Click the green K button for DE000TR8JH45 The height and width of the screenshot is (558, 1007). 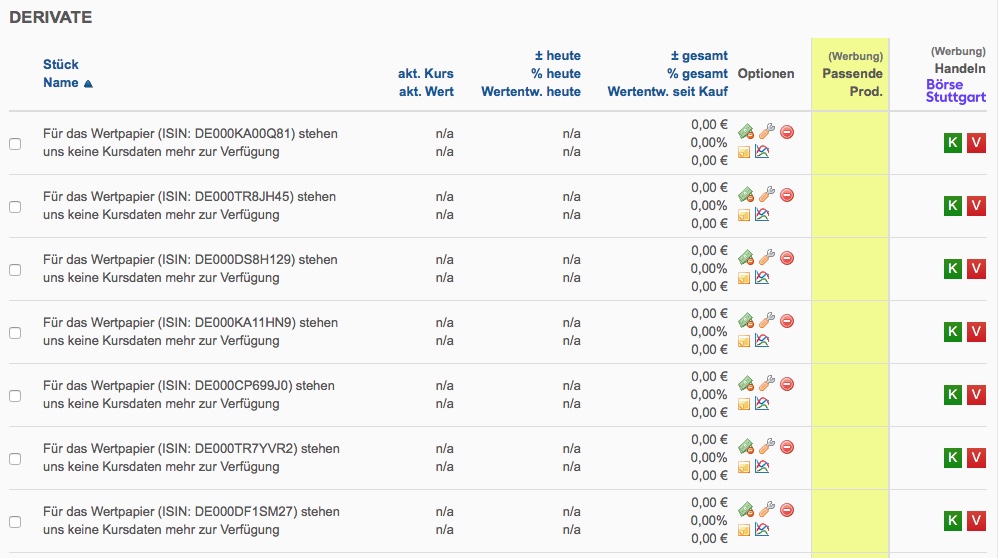[x=953, y=205]
